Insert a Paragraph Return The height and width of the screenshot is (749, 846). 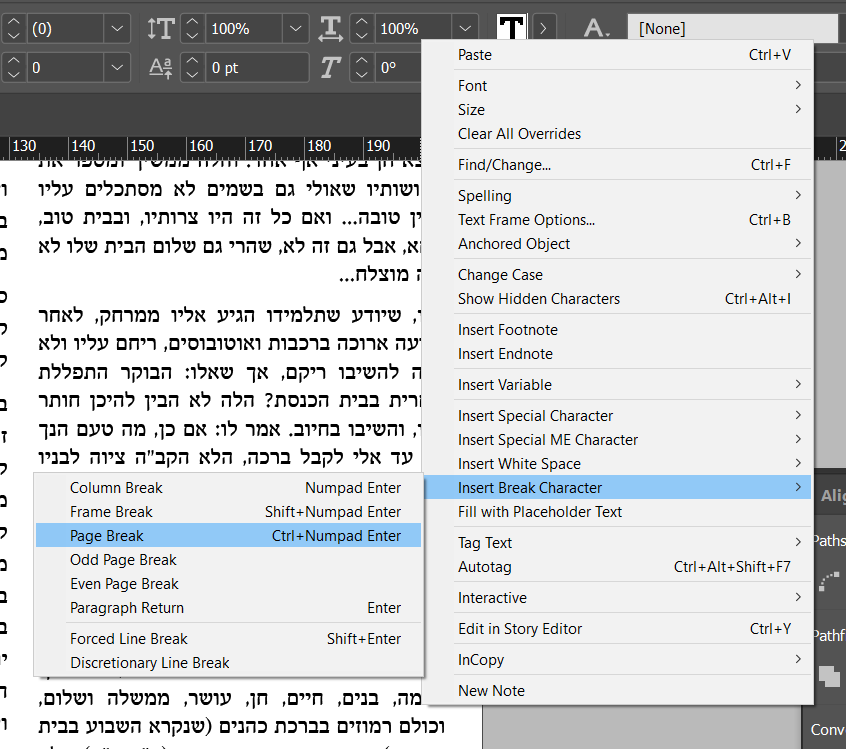(228, 608)
